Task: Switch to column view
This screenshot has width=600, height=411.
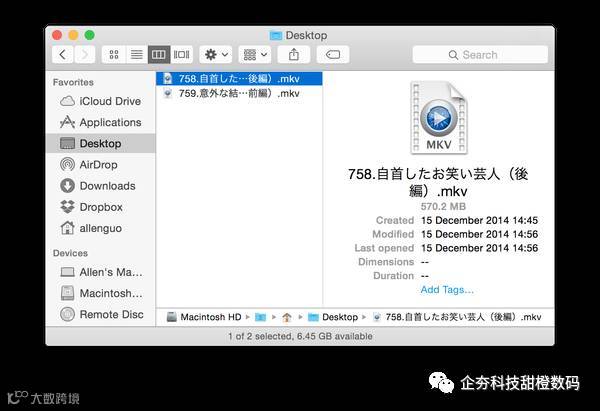Action: click(159, 55)
